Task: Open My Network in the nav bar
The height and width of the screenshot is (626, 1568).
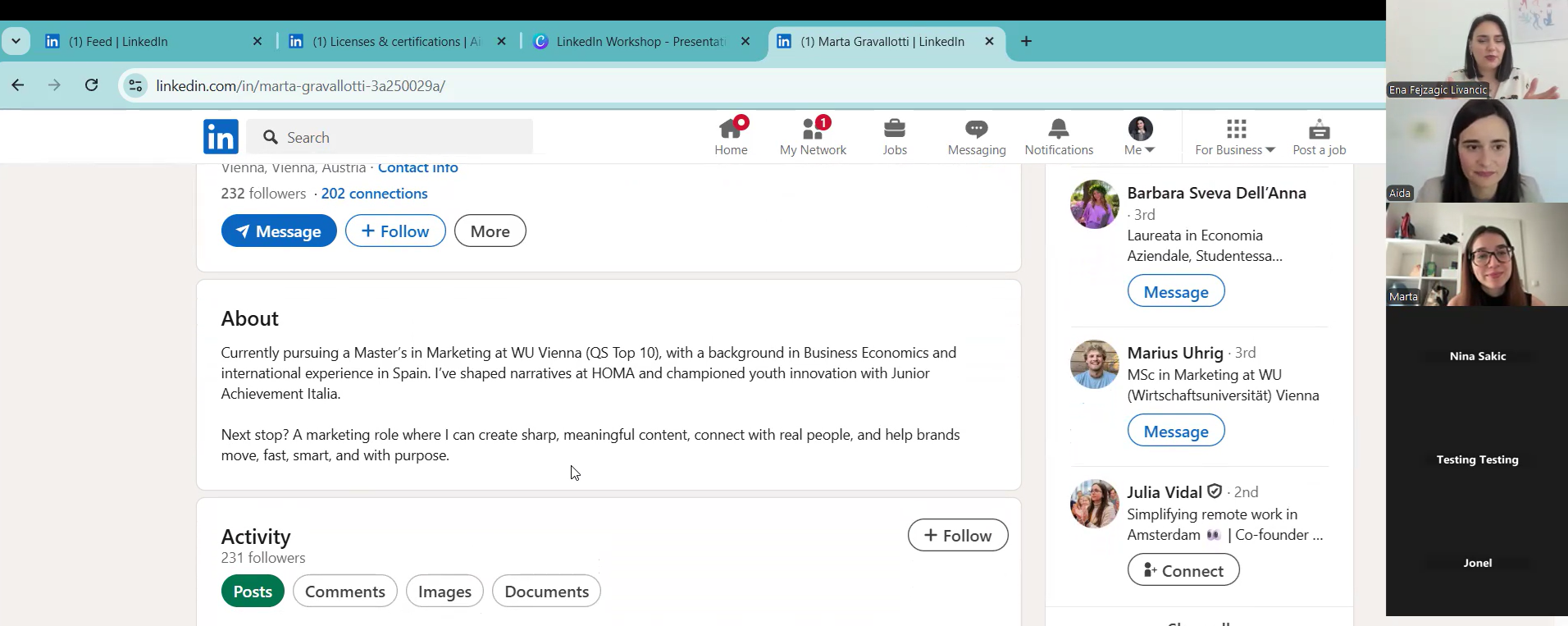Action: click(x=813, y=136)
